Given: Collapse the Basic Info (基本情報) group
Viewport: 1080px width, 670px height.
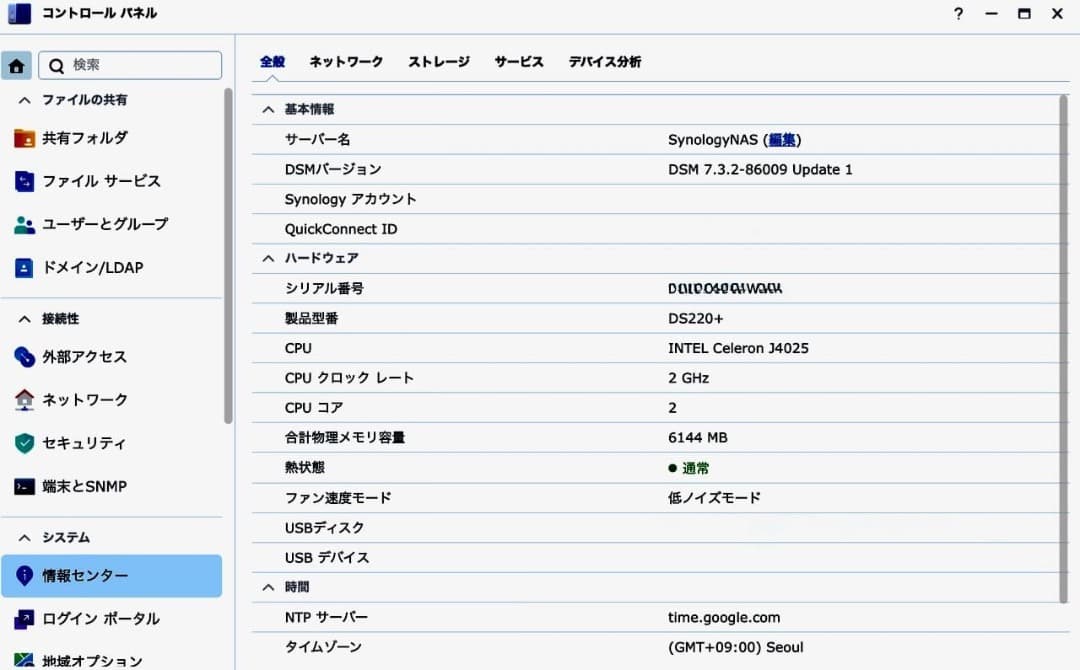Looking at the screenshot, I should coord(269,109).
